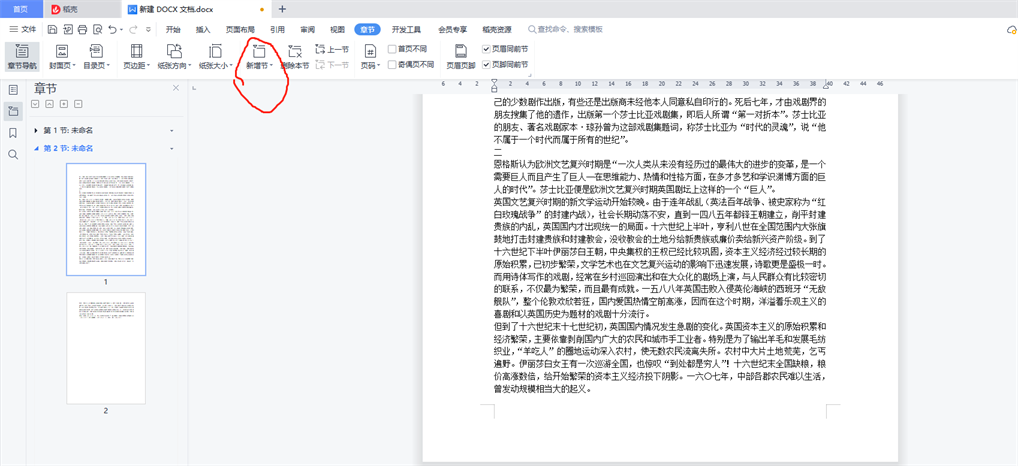The width and height of the screenshot is (1018, 466).
Task: Uncheck 页眉同前节 checkbox
Action: coord(487,49)
